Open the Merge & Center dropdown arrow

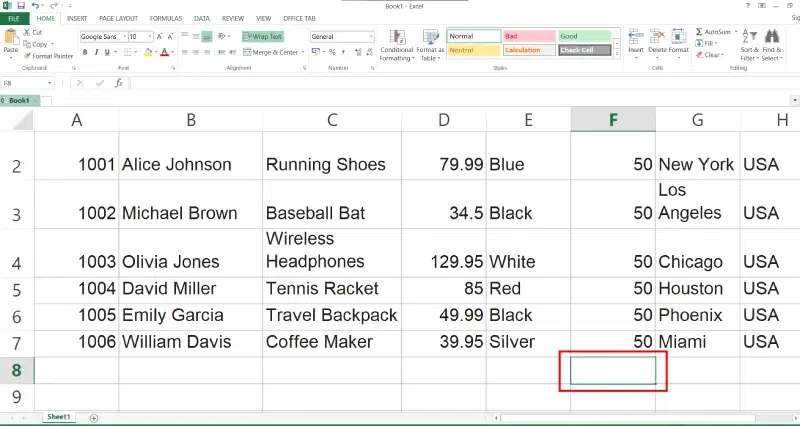coord(303,52)
